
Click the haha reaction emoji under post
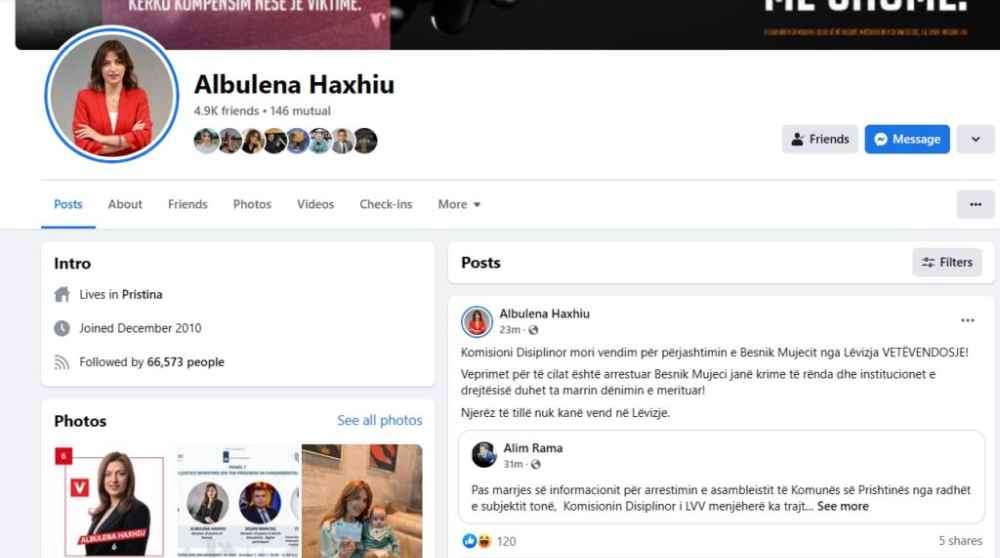tap(483, 541)
